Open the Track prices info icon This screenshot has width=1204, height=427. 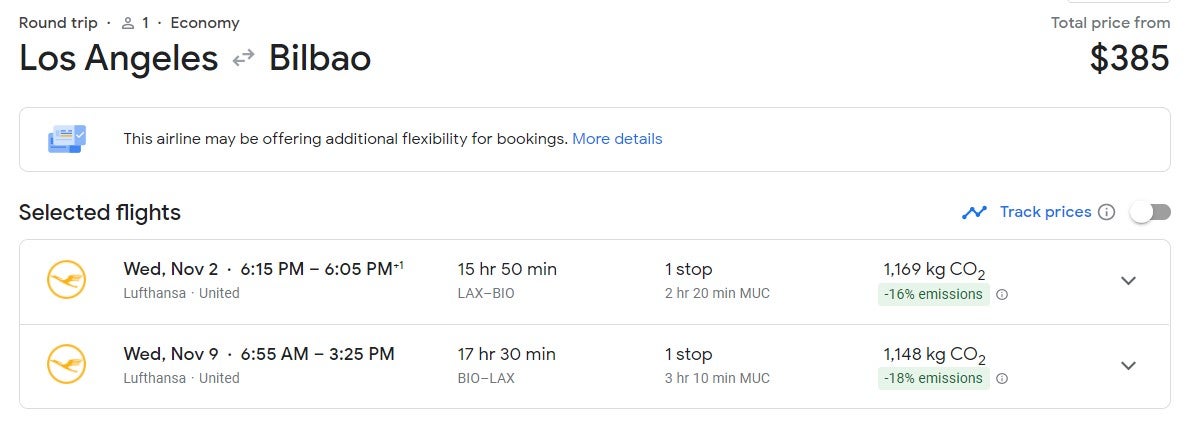(1106, 212)
